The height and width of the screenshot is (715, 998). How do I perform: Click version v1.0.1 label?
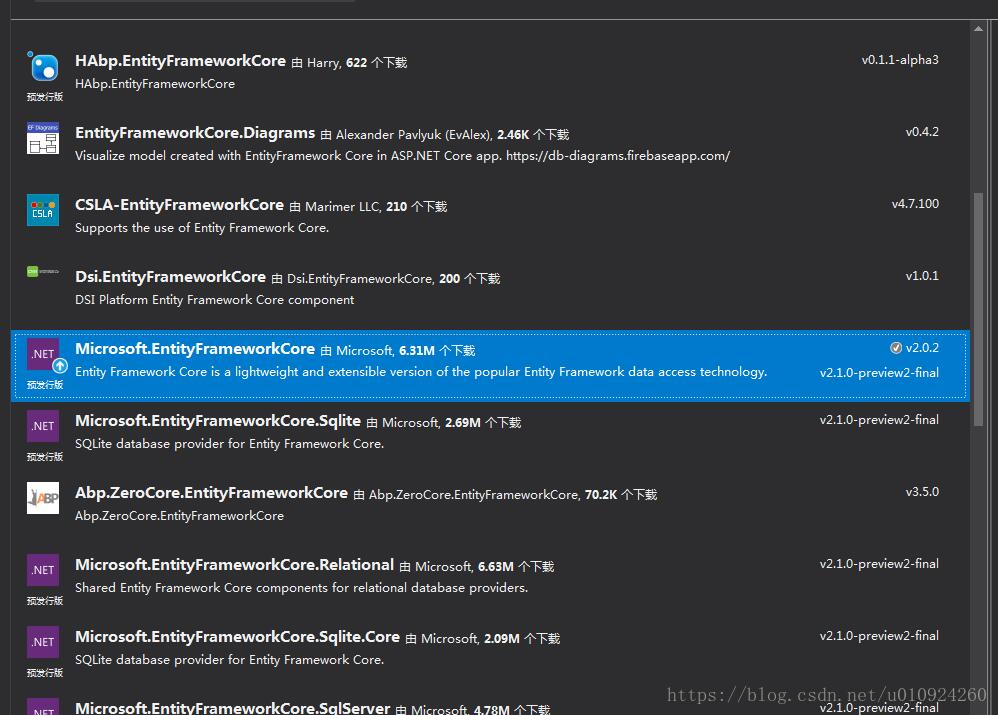(922, 276)
